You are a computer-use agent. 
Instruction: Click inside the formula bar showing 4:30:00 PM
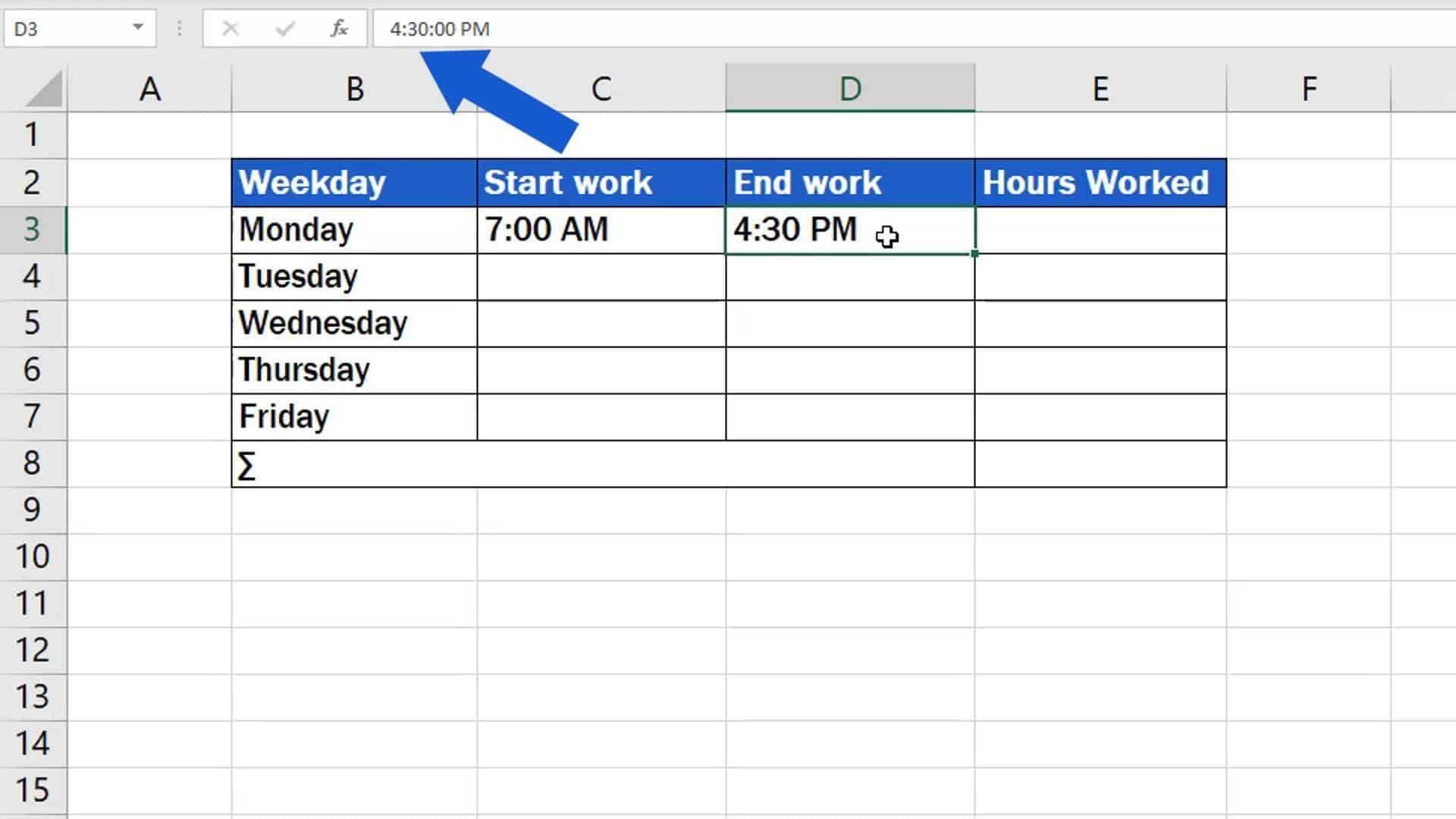pos(440,29)
